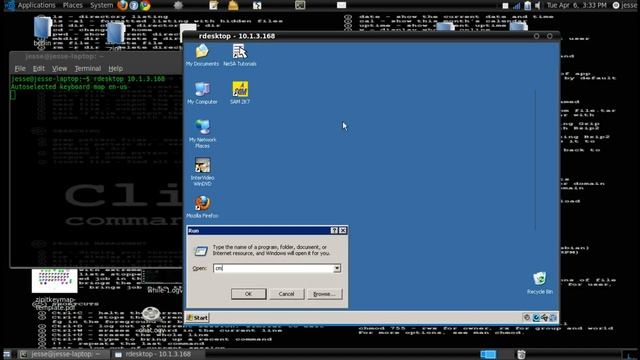Open the network signal indicator
Image resolution: width=640 pixels, height=360 pixels.
pos(517,6)
